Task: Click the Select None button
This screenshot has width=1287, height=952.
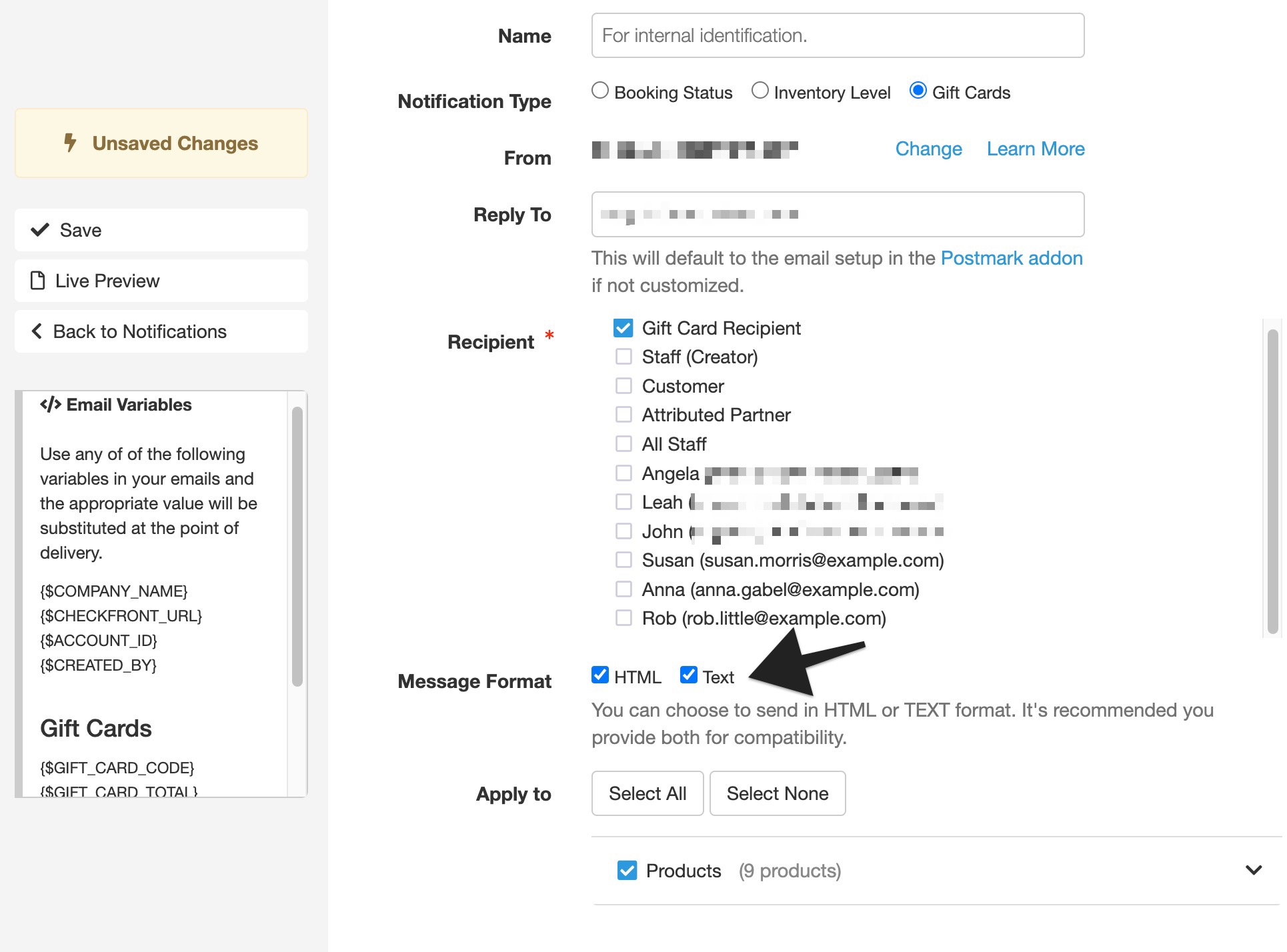Action: [x=778, y=793]
